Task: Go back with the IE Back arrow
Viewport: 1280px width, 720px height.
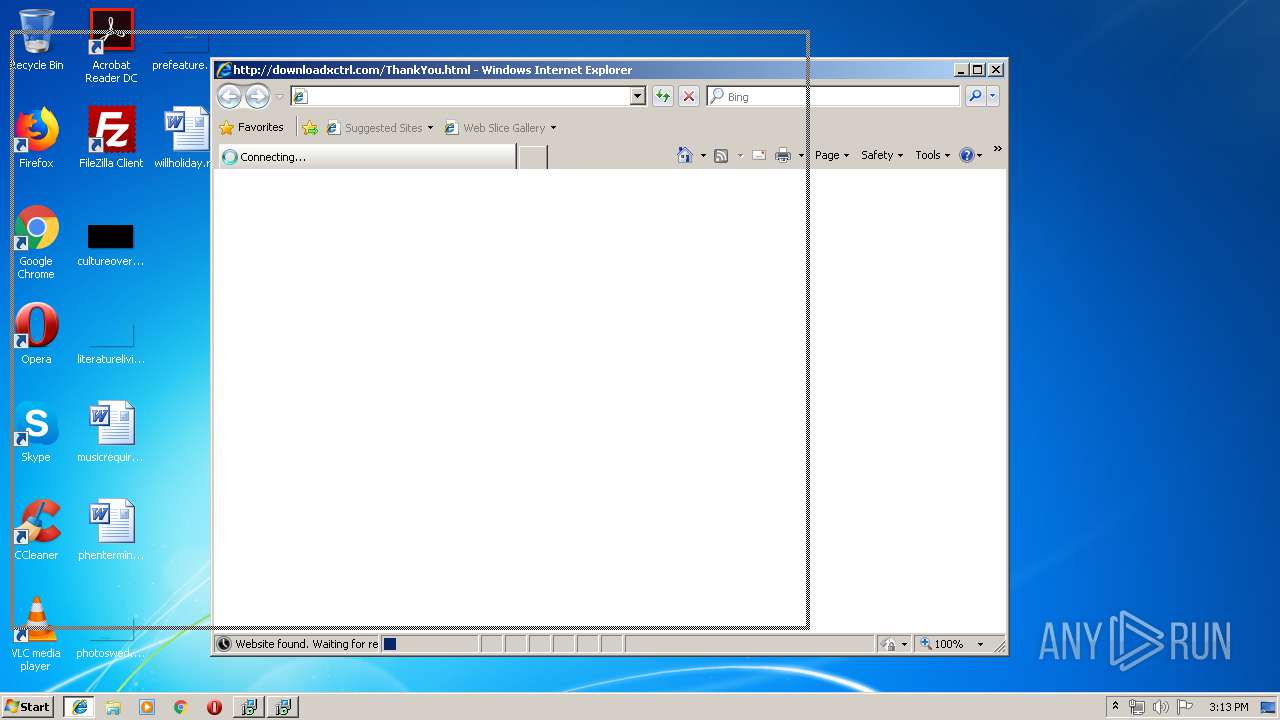Action: coord(230,96)
